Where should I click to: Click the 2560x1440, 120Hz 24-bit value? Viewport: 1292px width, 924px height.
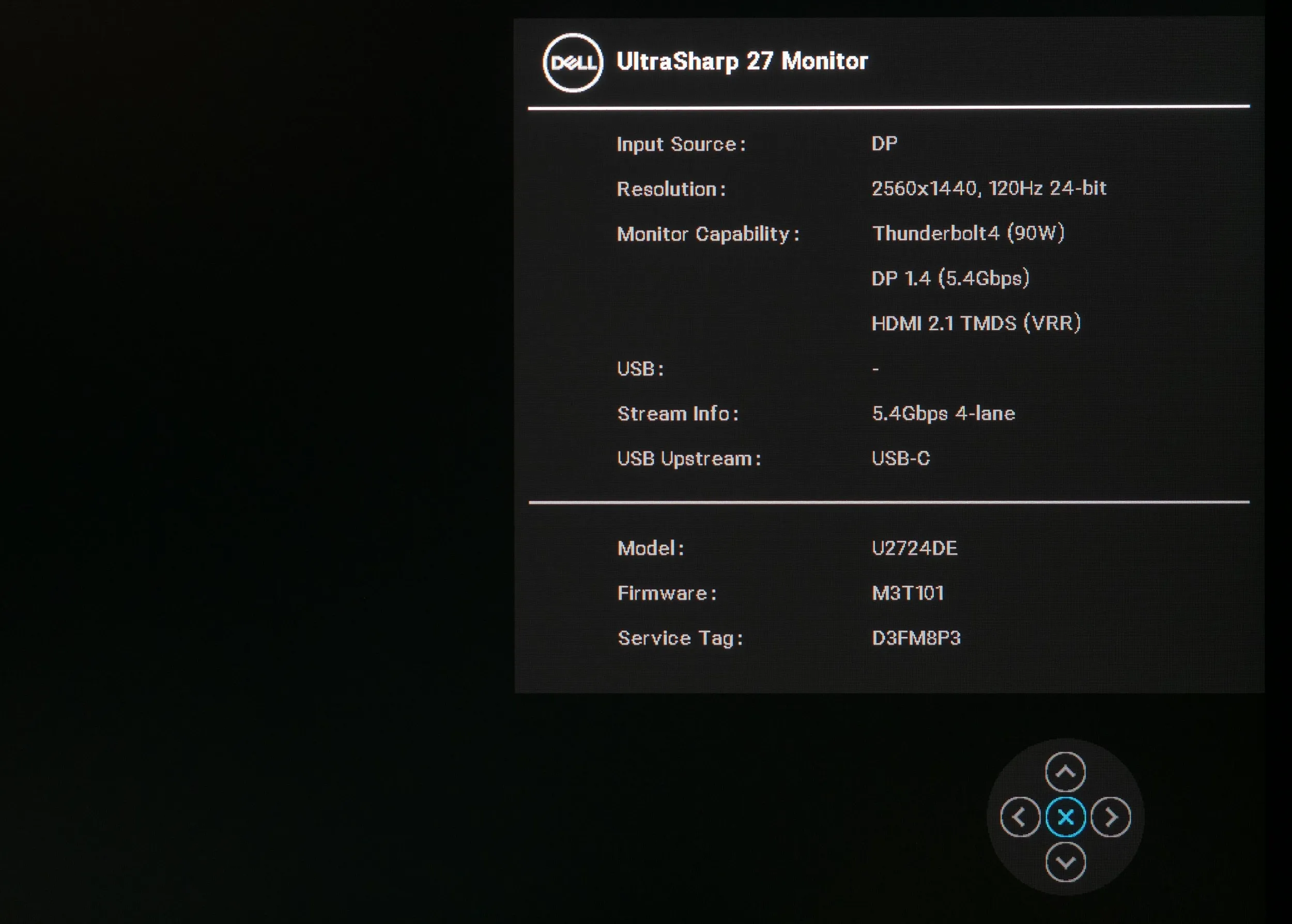click(x=989, y=188)
